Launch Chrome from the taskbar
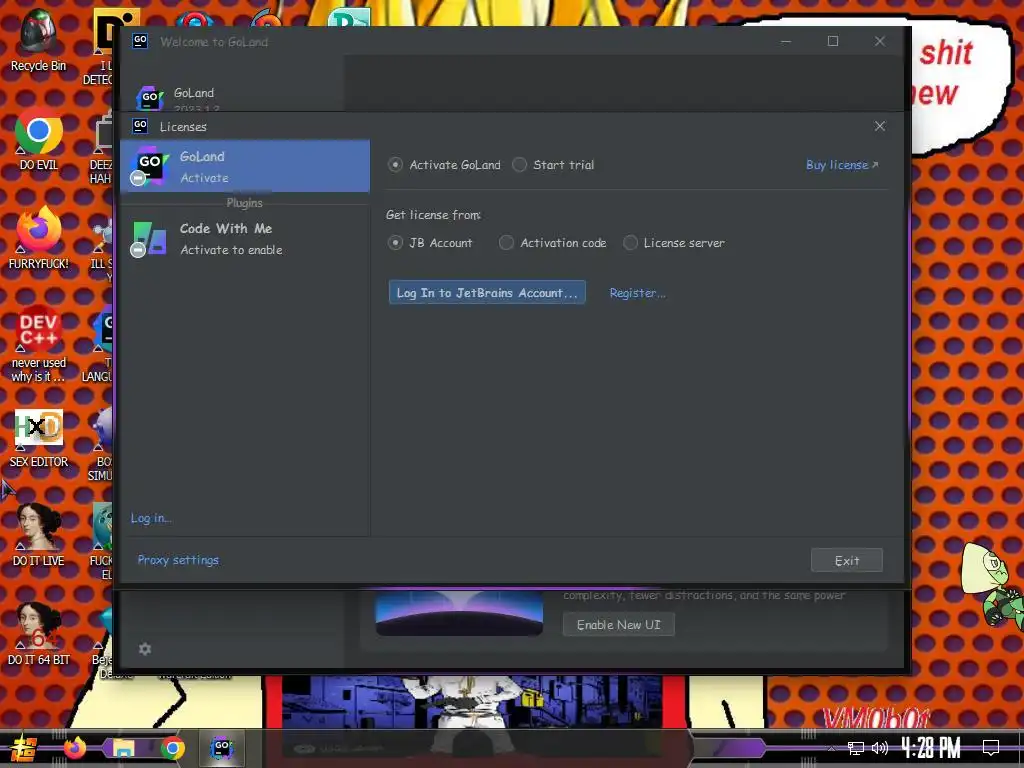1024x768 pixels. click(x=172, y=748)
